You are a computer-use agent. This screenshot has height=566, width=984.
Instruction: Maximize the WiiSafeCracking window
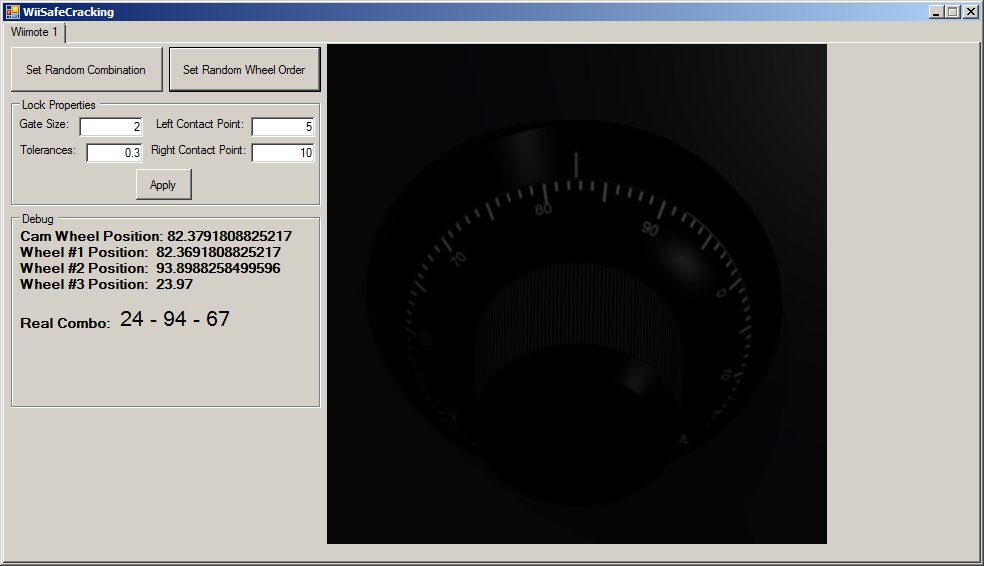tap(953, 12)
